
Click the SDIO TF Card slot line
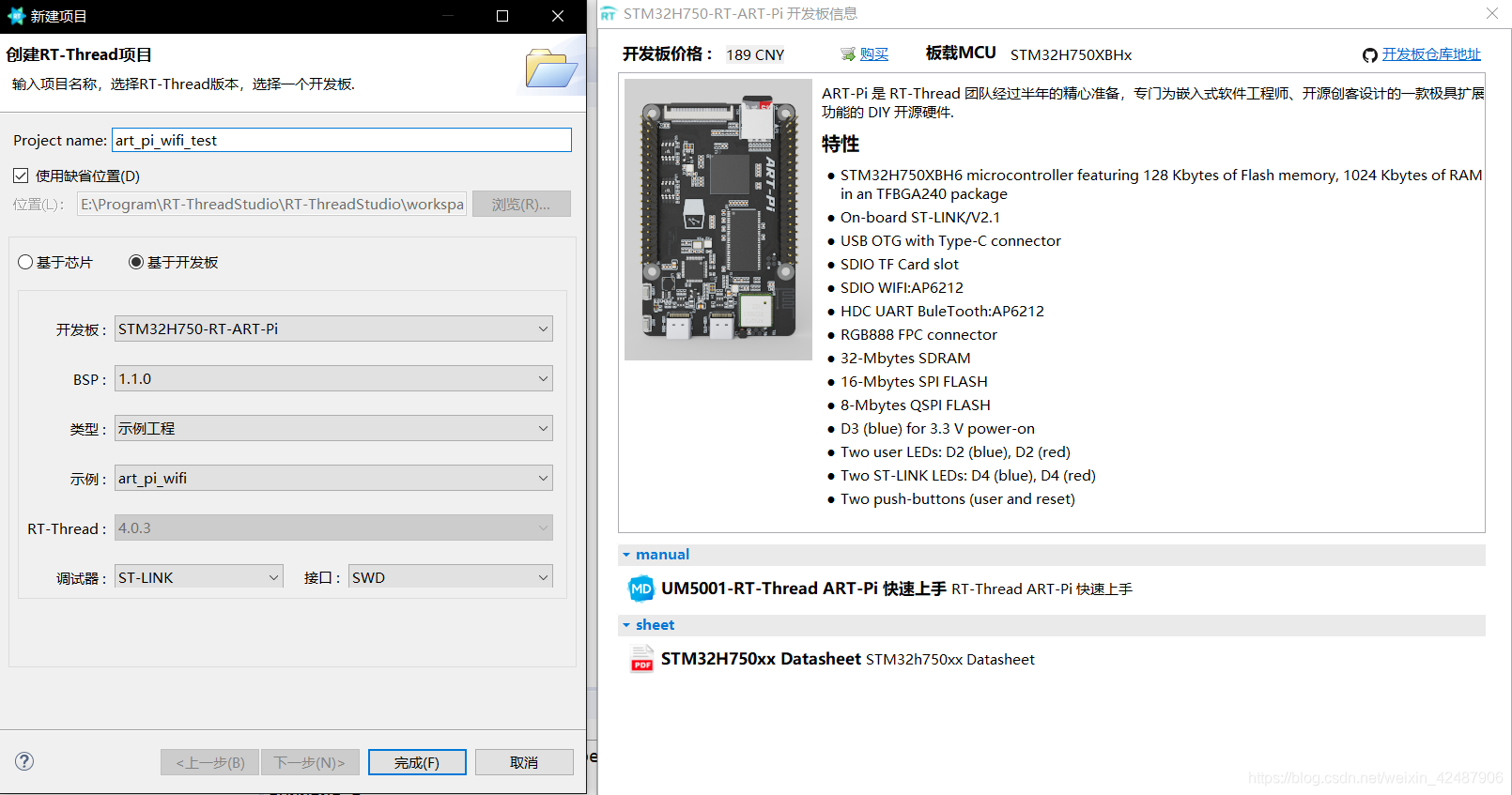coord(900,264)
